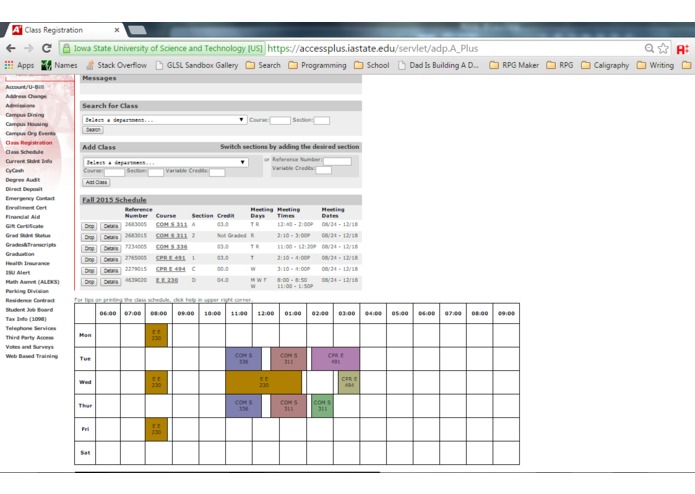The image size is (695, 494).
Task: Click the browser back arrow
Action: click(11, 48)
